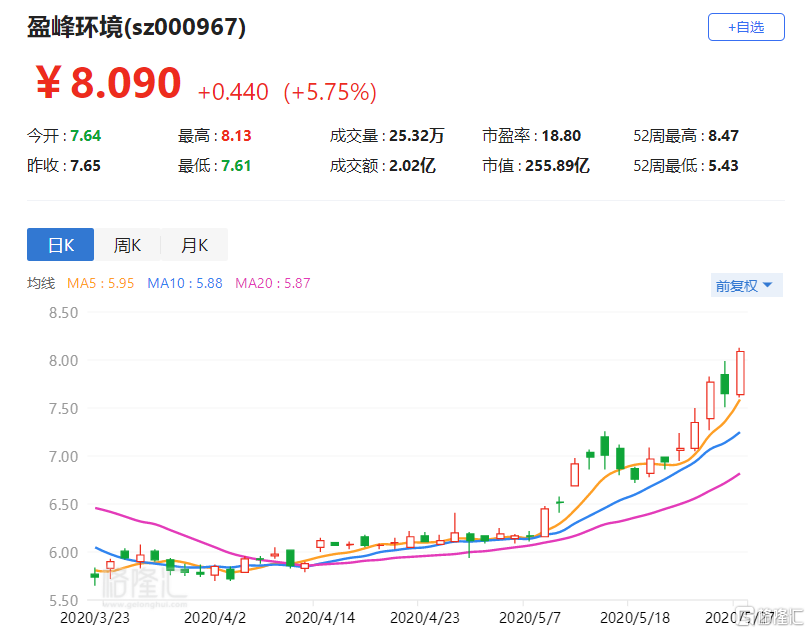
Task: Click the percent change (+5.75%)
Action: pos(330,92)
